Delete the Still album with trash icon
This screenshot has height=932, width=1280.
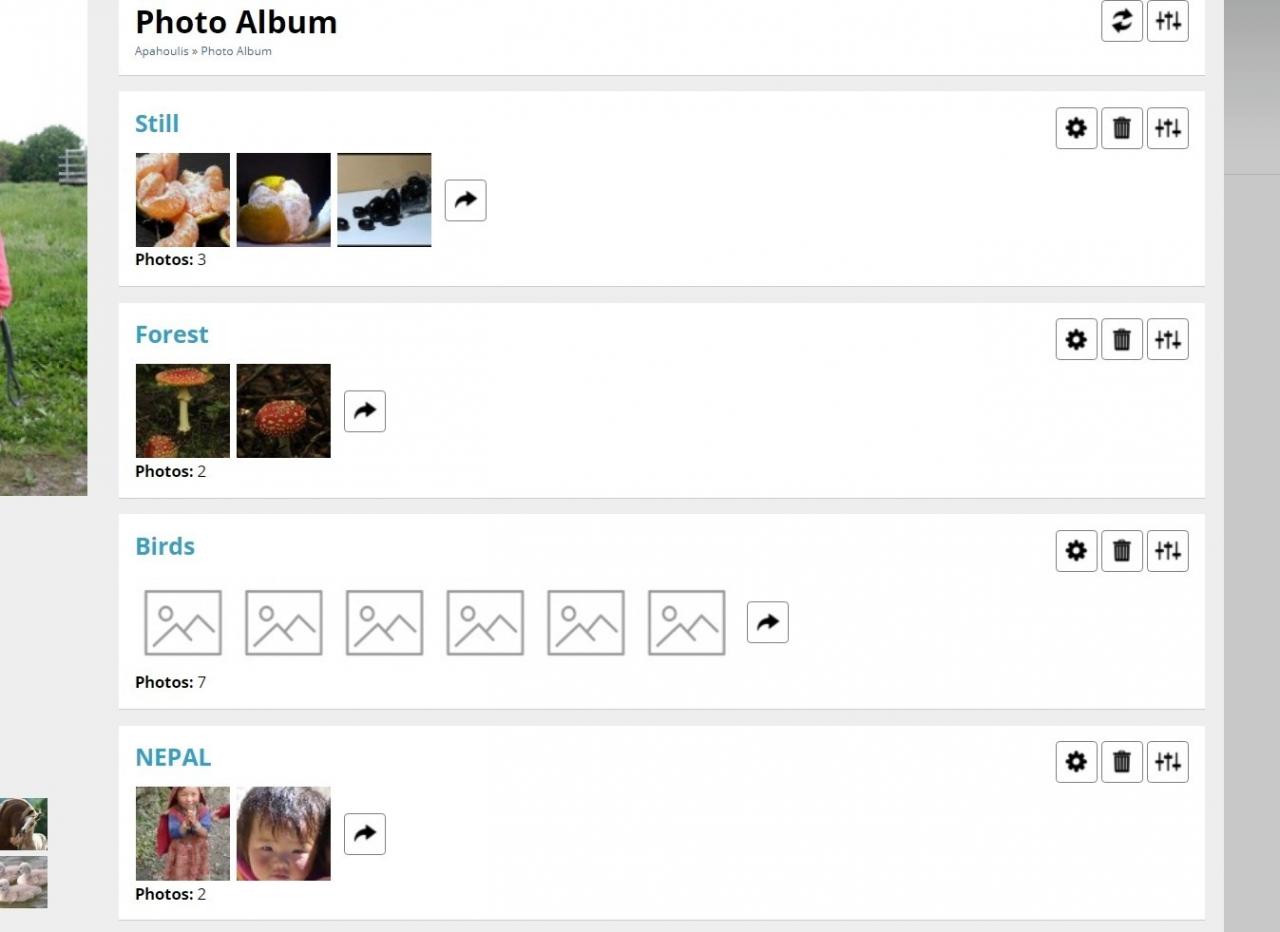[x=1121, y=128]
